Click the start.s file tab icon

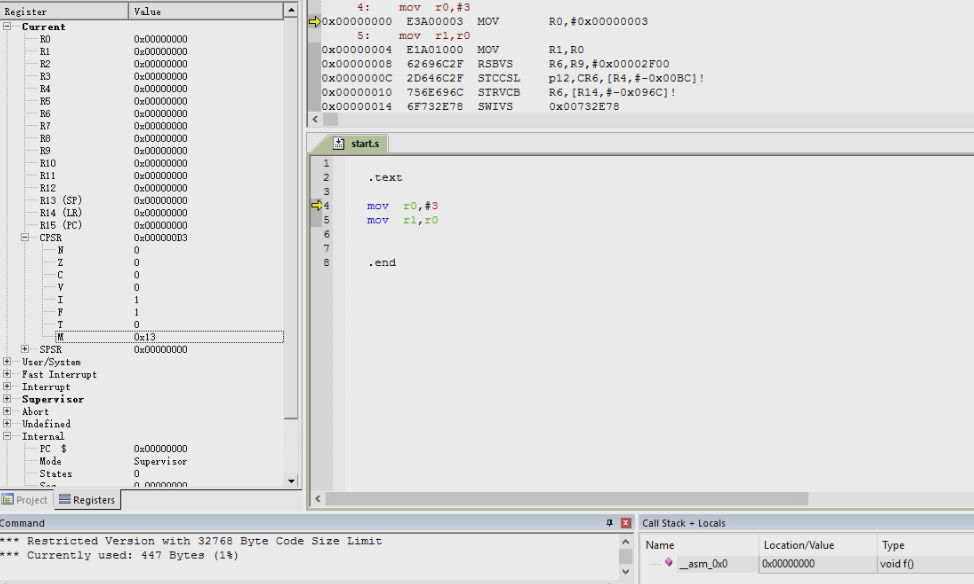pyautogui.click(x=339, y=143)
